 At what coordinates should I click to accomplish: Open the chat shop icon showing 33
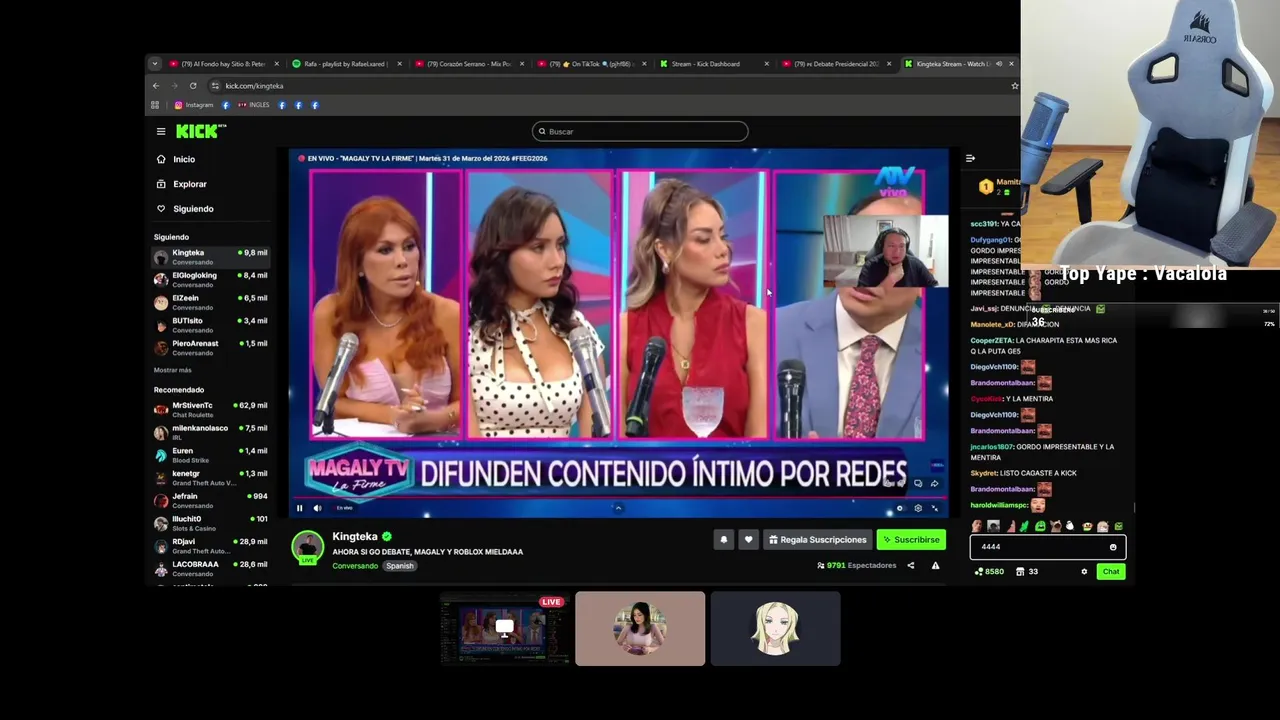(1027, 572)
